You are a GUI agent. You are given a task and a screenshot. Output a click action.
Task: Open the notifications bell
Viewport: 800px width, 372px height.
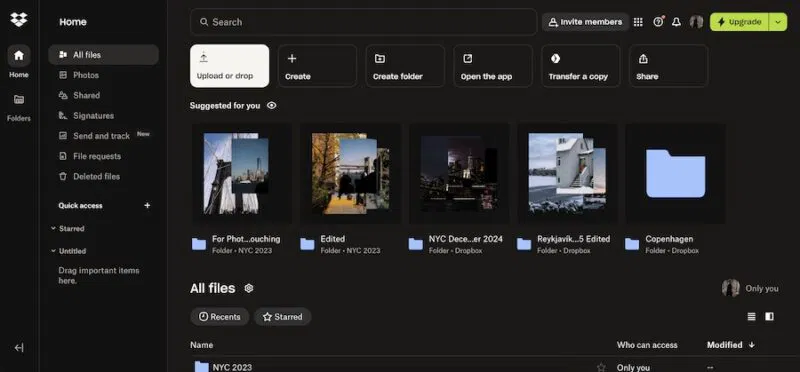676,22
